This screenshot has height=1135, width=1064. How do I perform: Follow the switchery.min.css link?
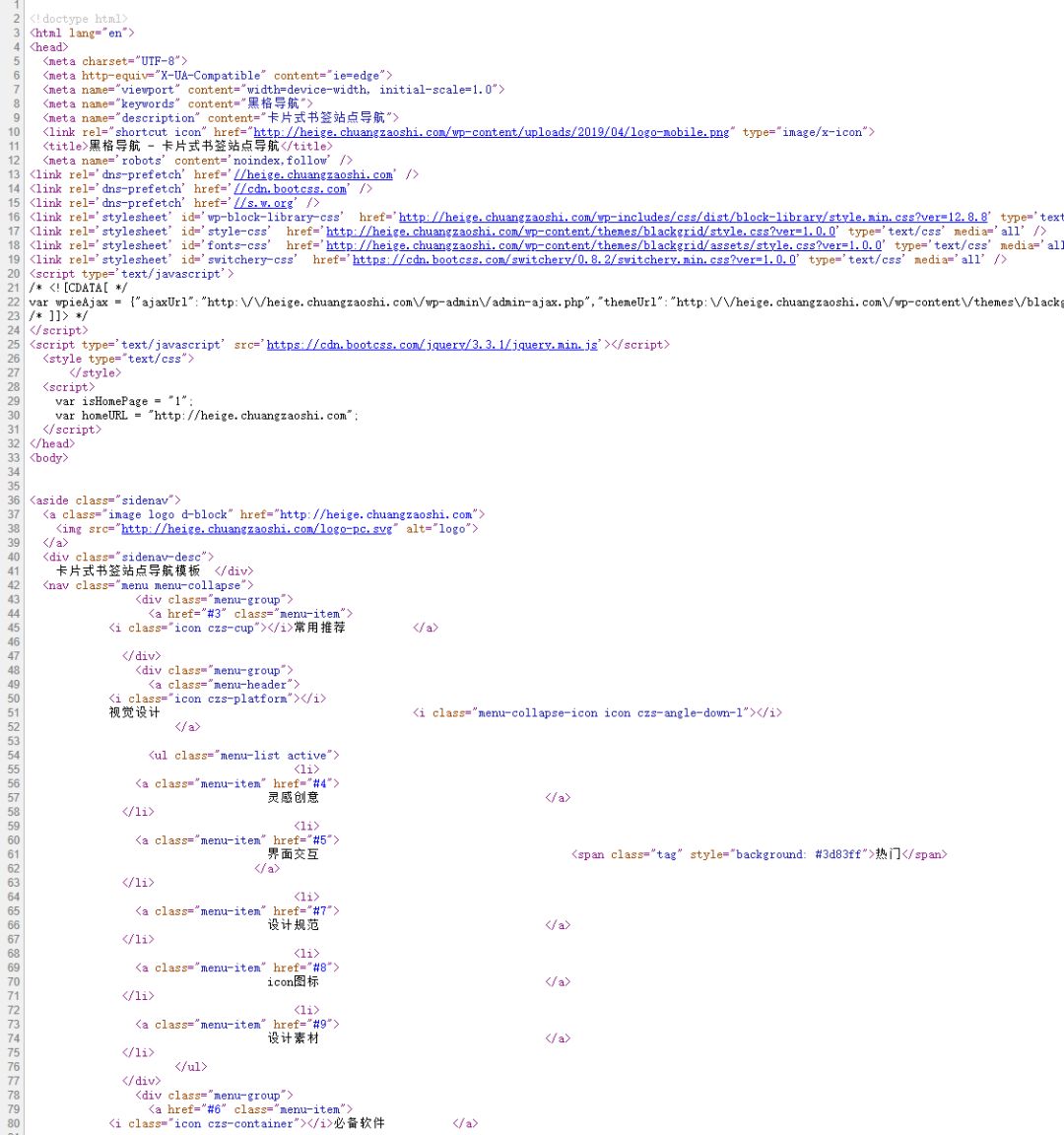tap(574, 259)
